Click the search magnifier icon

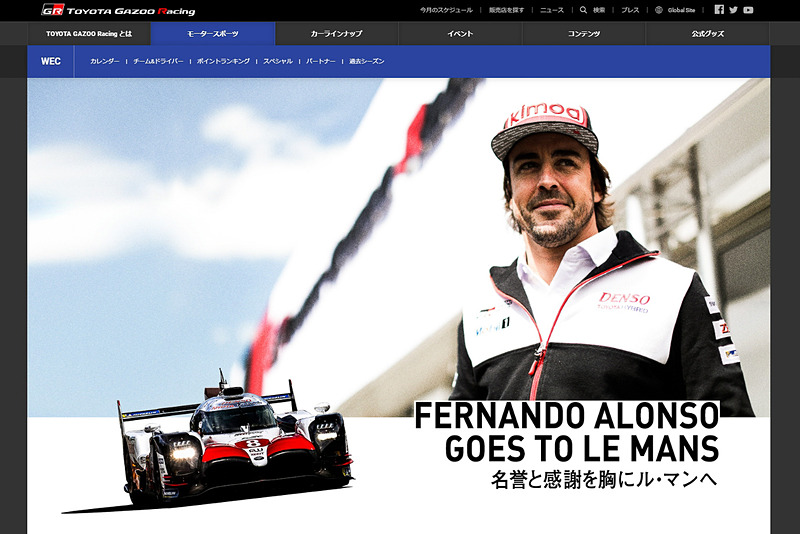click(x=583, y=10)
